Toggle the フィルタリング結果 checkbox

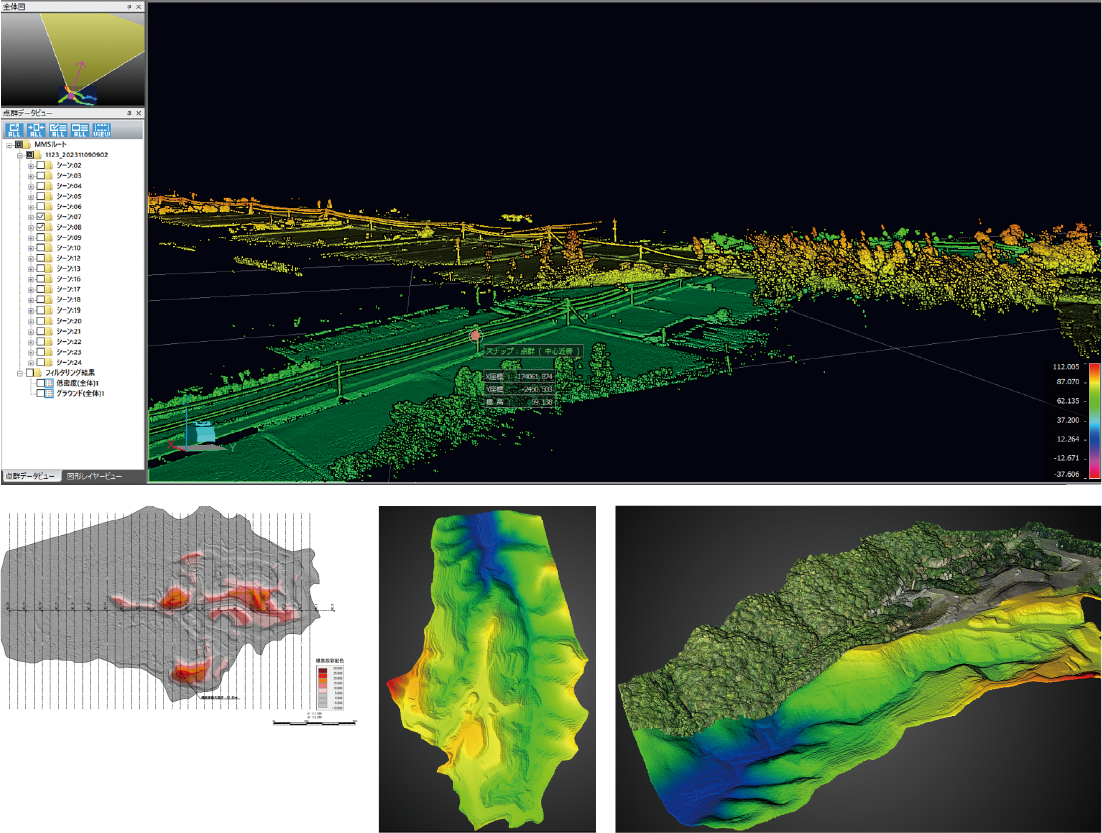click(x=30, y=373)
